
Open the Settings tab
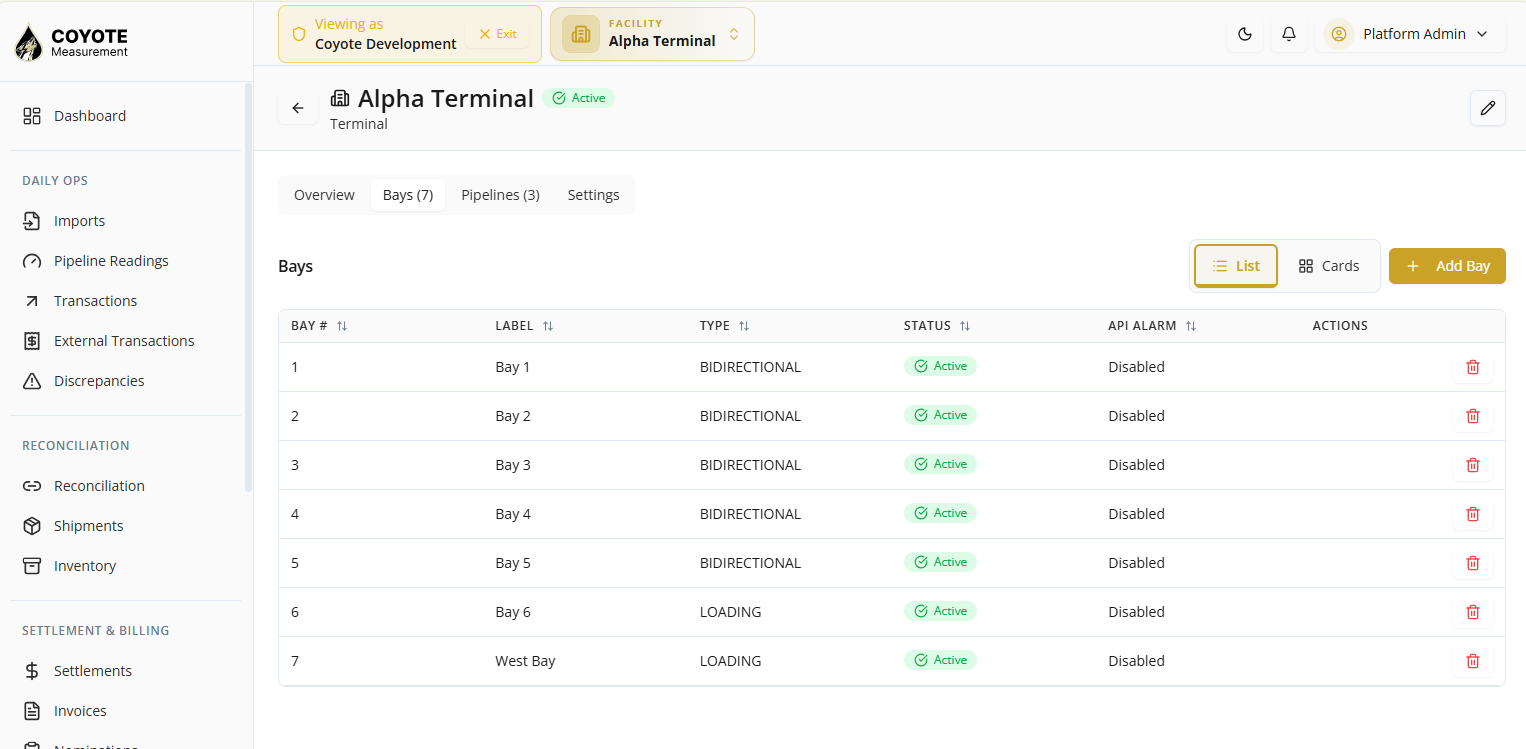tap(593, 195)
